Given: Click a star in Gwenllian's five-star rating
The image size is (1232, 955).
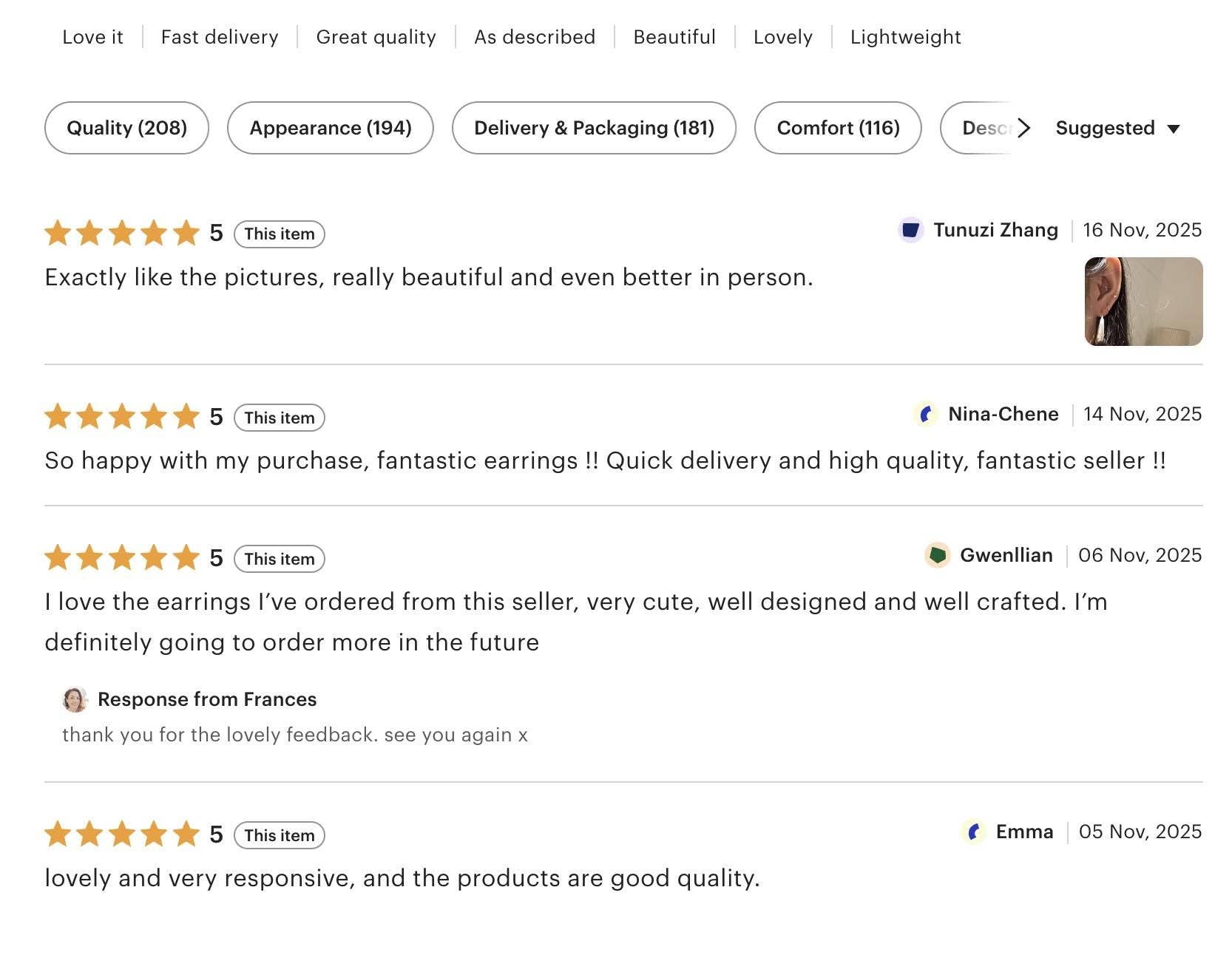Looking at the screenshot, I should [122, 558].
